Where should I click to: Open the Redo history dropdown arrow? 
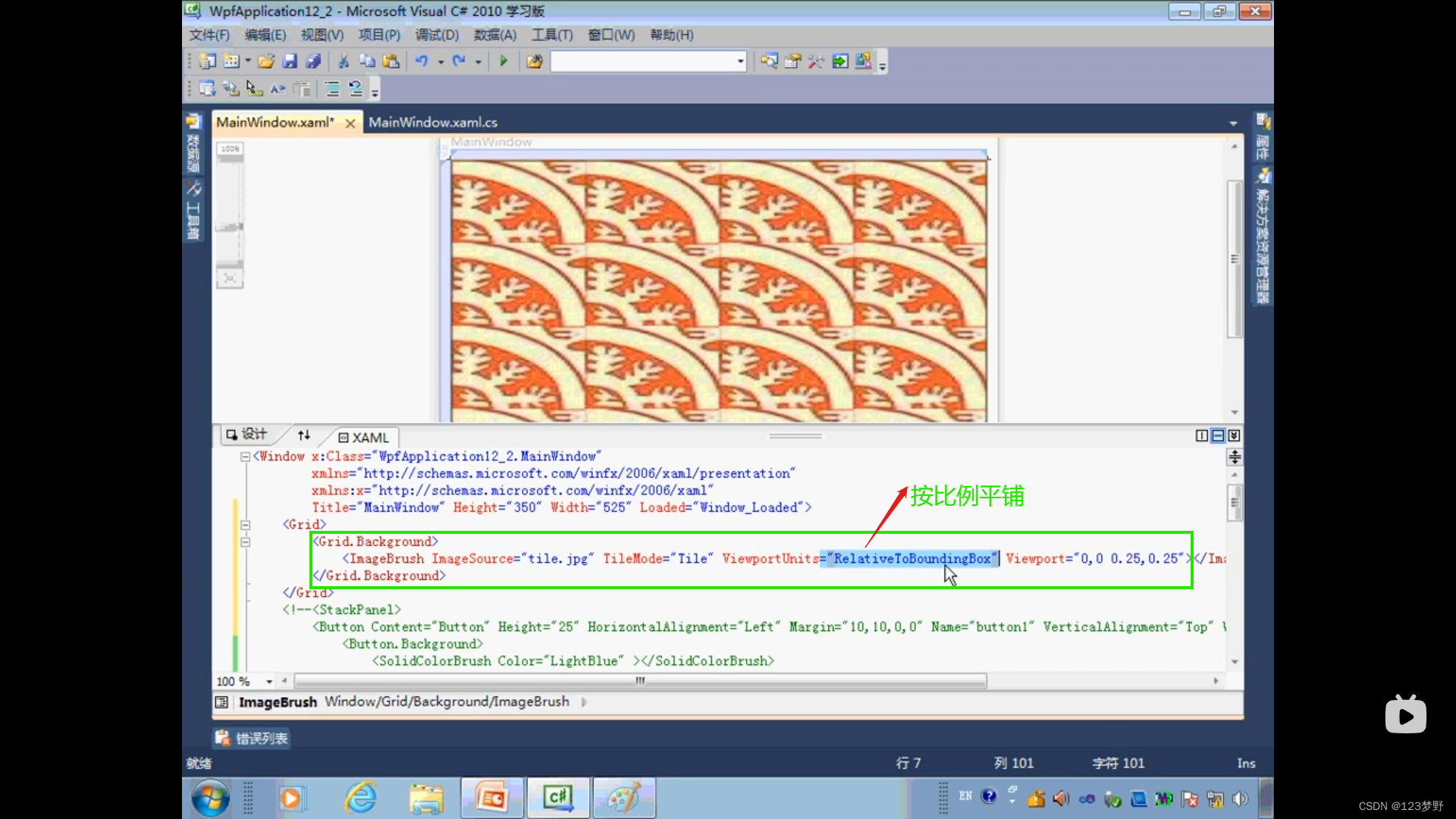[x=479, y=62]
